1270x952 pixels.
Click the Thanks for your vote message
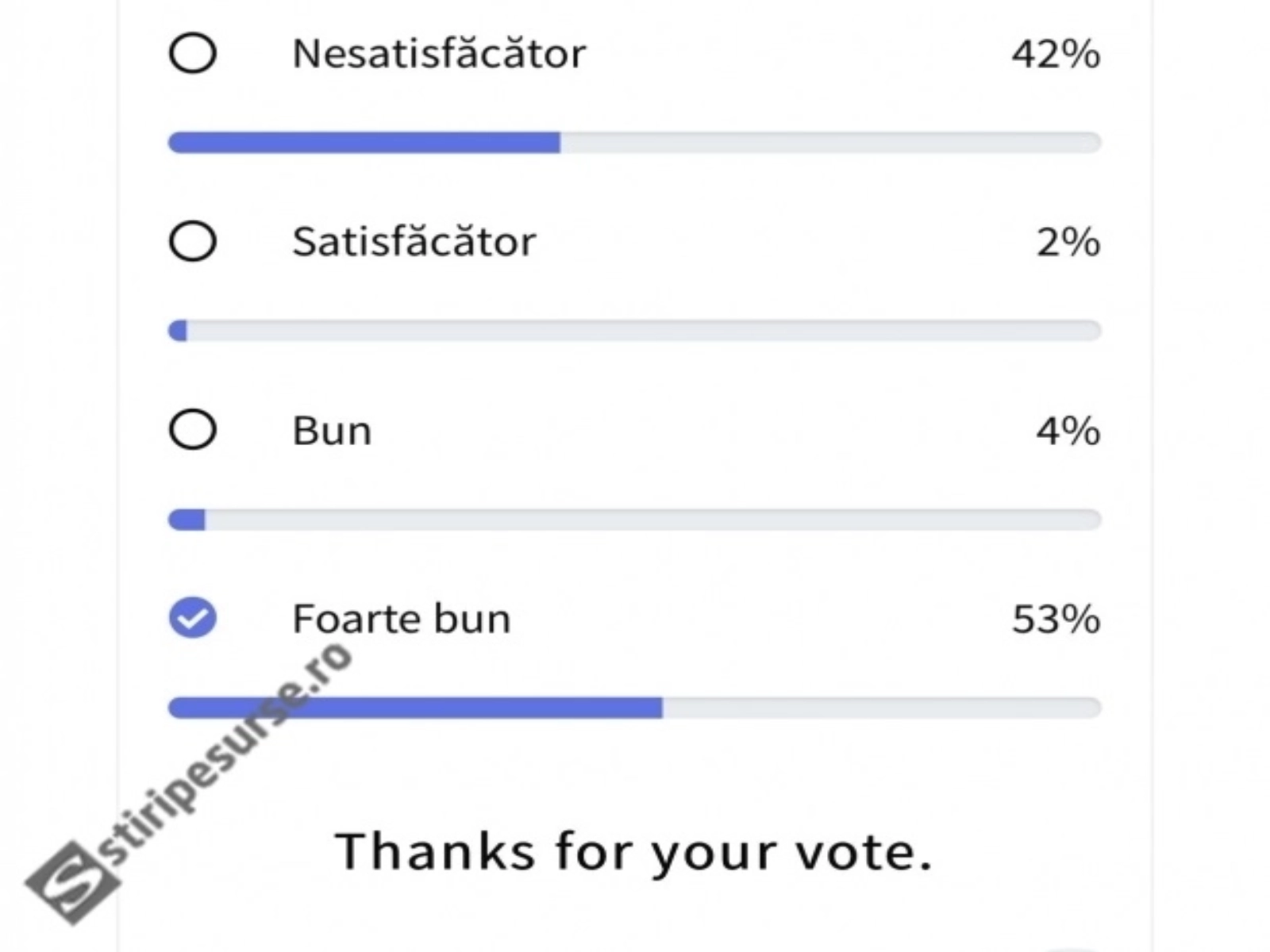[633, 851]
